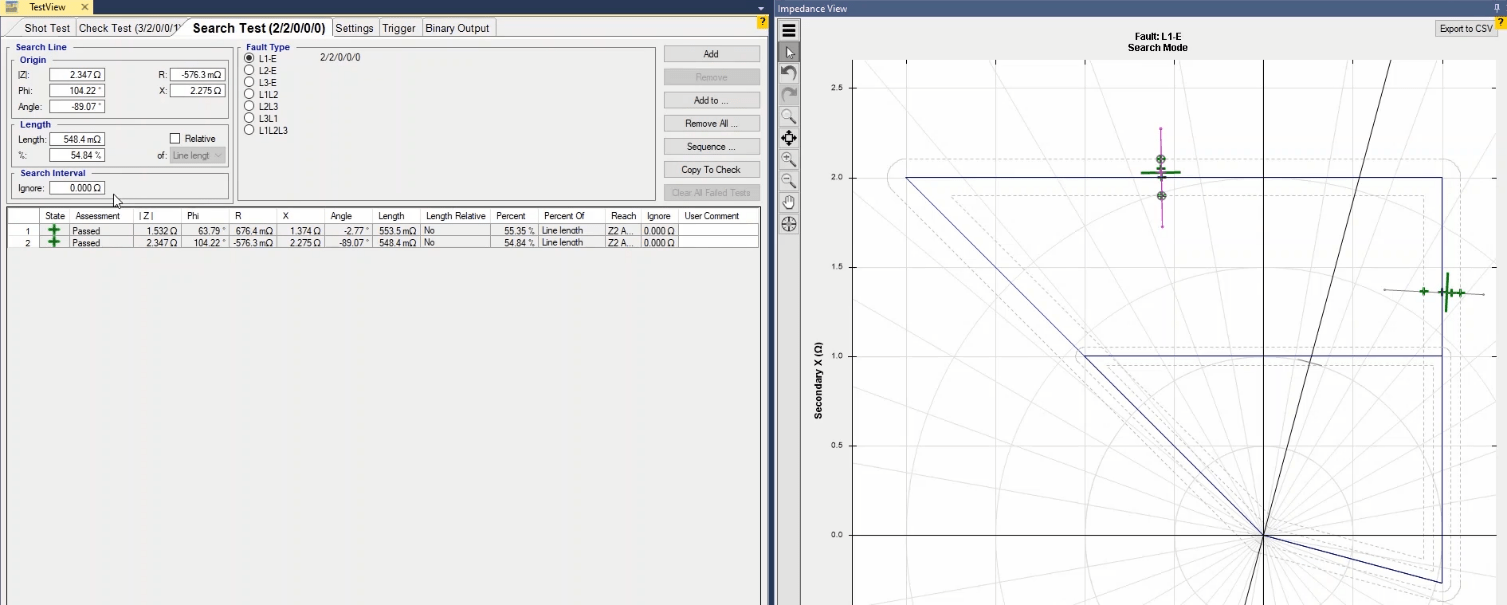Enable the Relative length checkbox
Screen dimensions: 1507x605
click(175, 139)
